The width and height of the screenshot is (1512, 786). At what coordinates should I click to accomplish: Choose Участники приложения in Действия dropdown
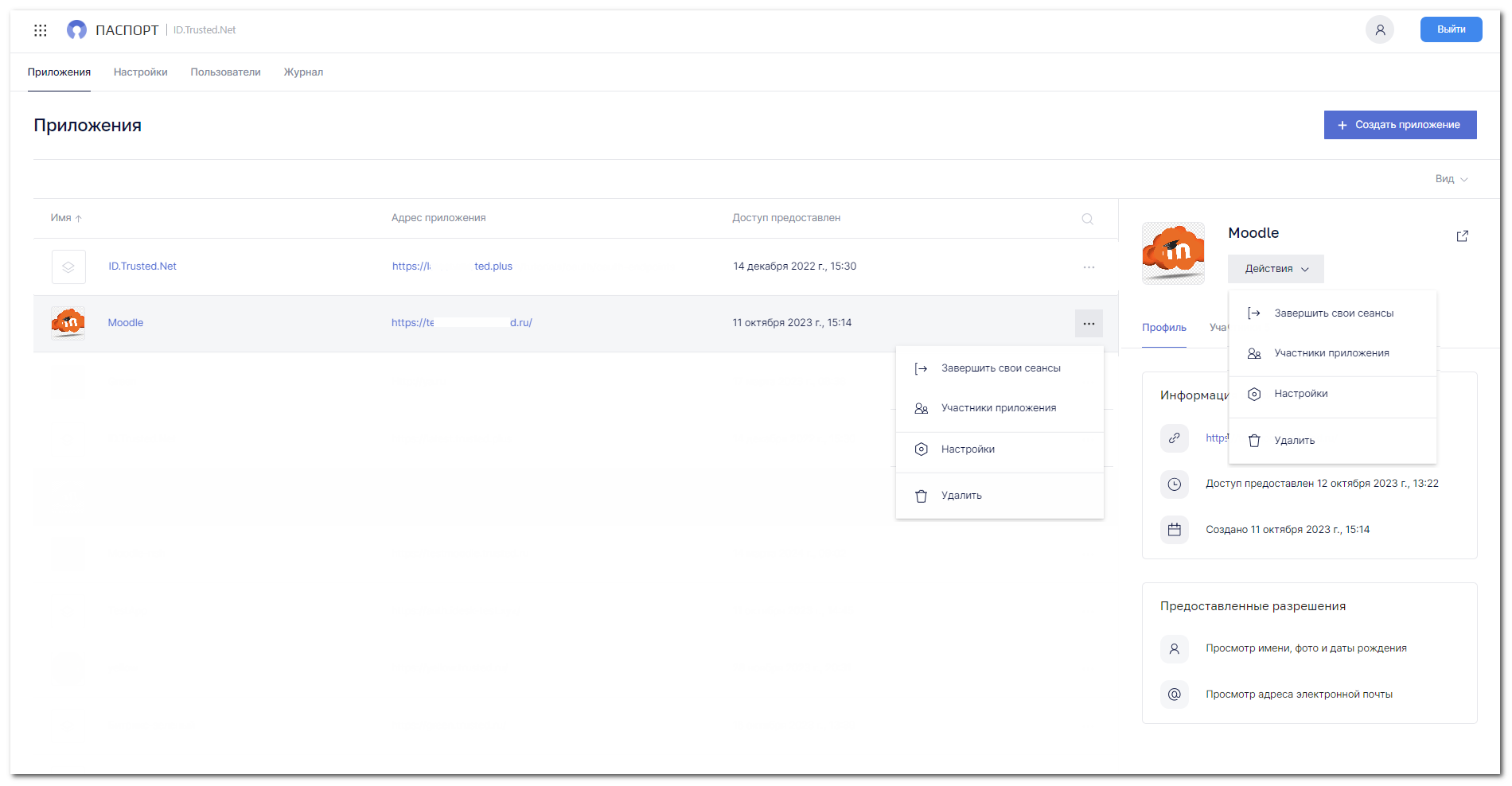[x=1333, y=353]
